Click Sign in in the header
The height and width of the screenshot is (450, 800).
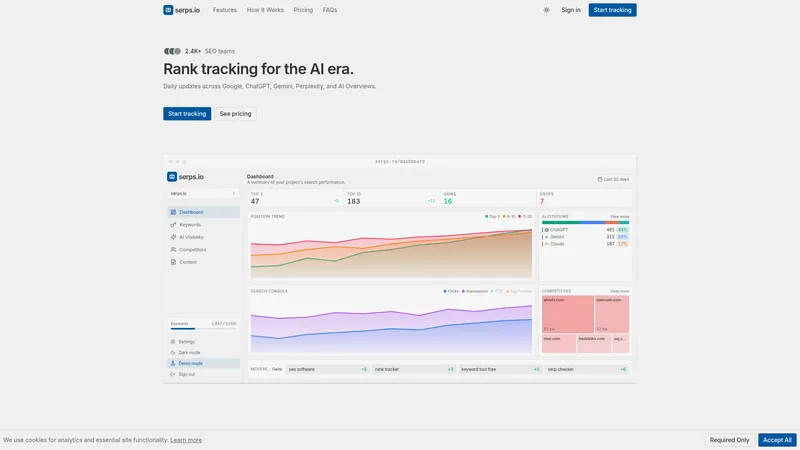pos(571,10)
